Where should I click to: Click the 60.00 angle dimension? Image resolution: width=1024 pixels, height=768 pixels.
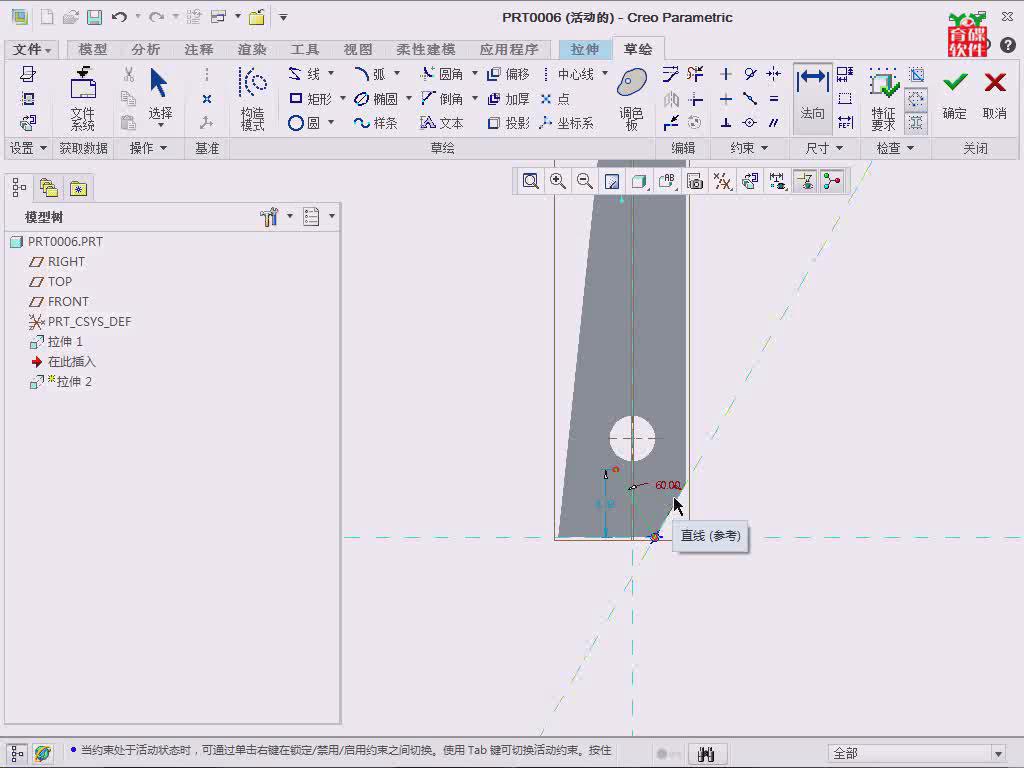[667, 485]
